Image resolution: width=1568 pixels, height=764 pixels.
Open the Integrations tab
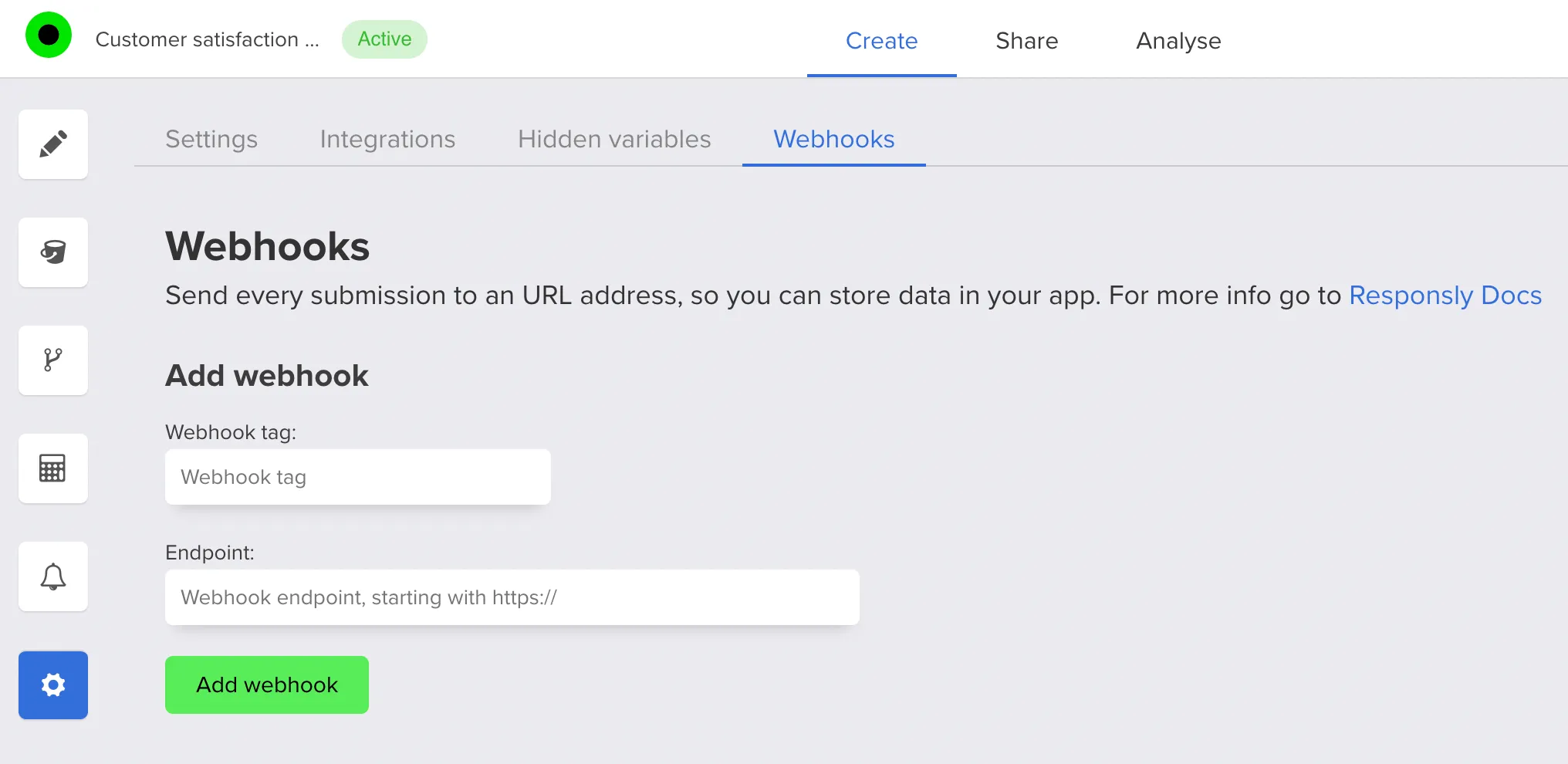(387, 140)
